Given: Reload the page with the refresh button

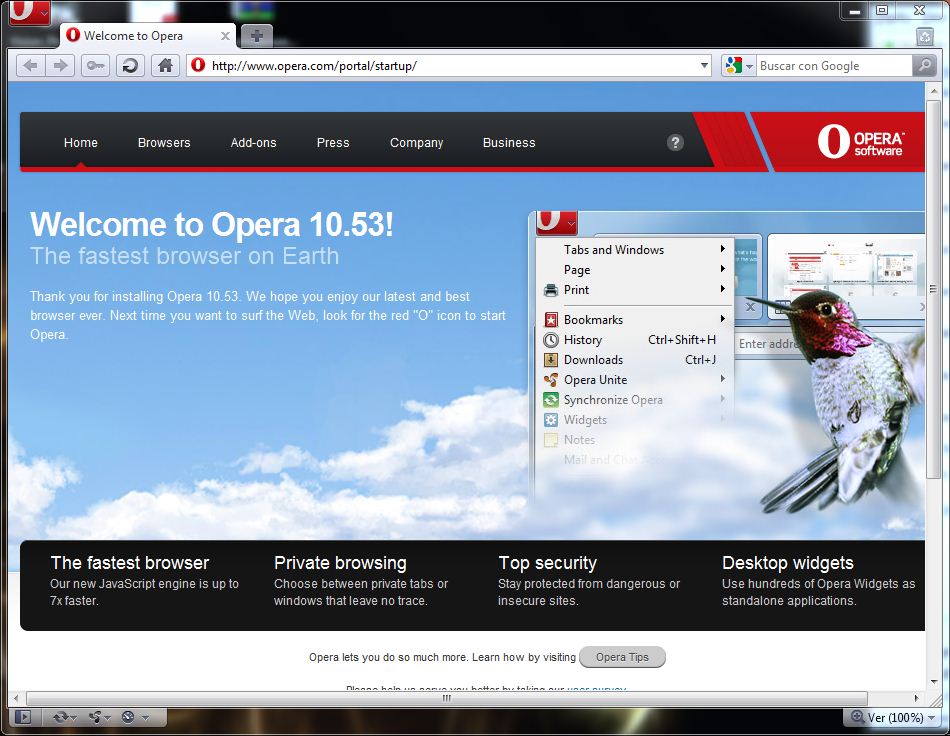Looking at the screenshot, I should pos(130,65).
